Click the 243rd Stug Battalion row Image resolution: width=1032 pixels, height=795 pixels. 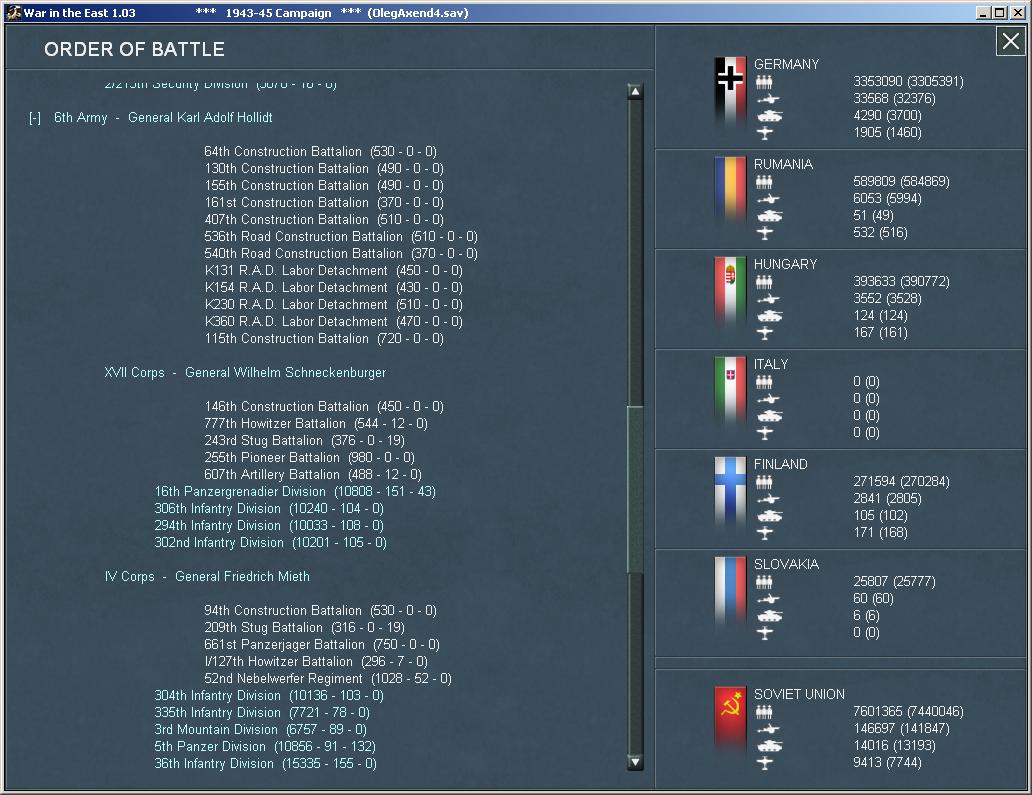coord(304,441)
